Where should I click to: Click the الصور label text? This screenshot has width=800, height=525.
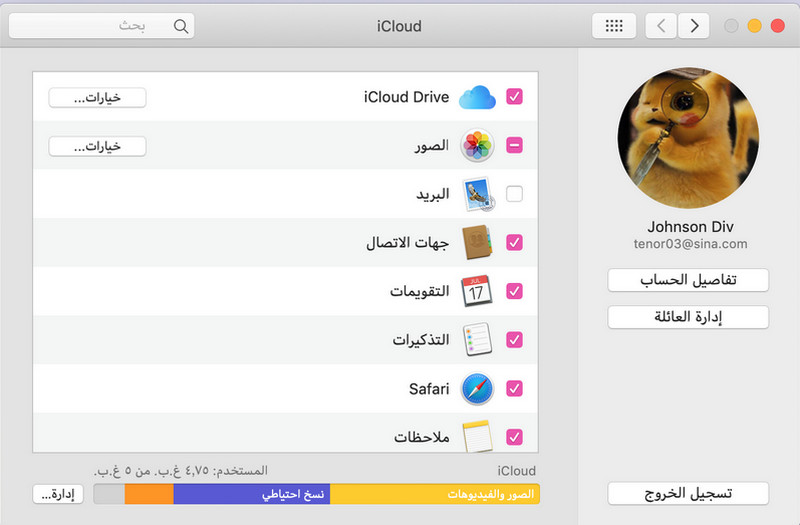pyautogui.click(x=432, y=145)
